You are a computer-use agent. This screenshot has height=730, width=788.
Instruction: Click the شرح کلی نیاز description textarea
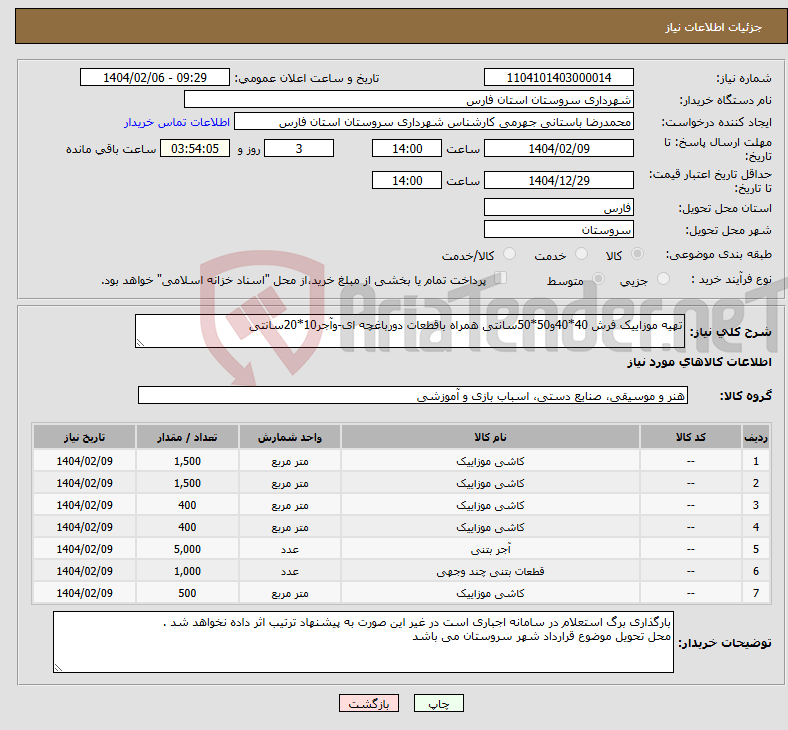click(x=410, y=331)
